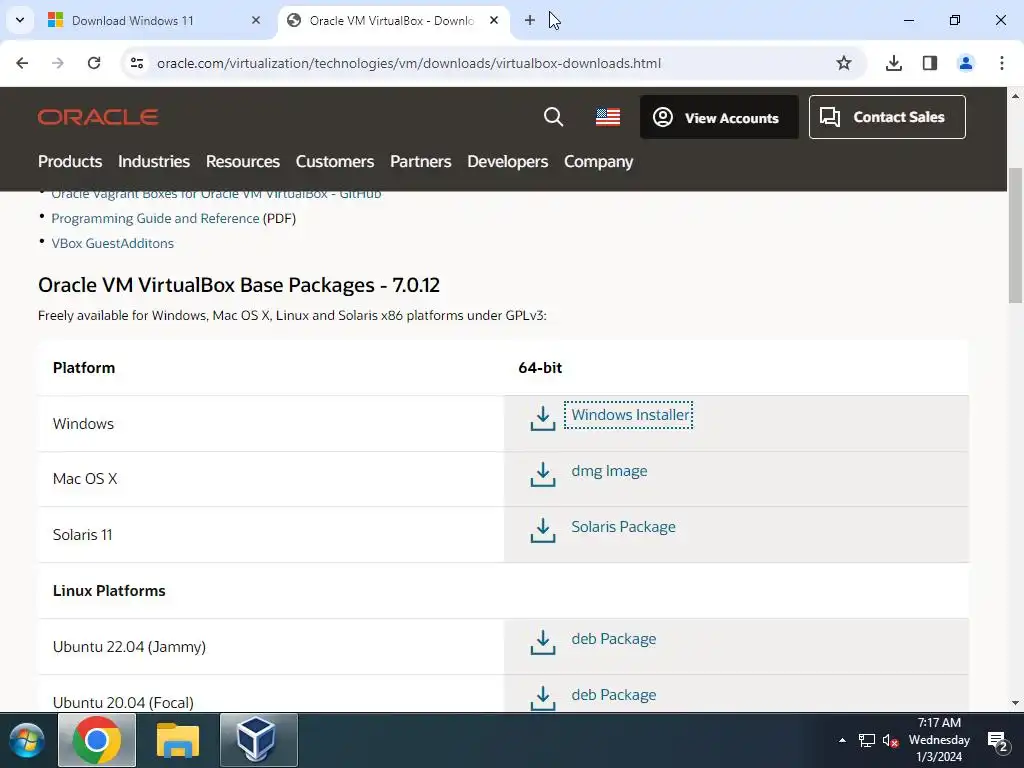The image size is (1024, 768).
Task: Open a new browser tab
Action: (x=530, y=20)
